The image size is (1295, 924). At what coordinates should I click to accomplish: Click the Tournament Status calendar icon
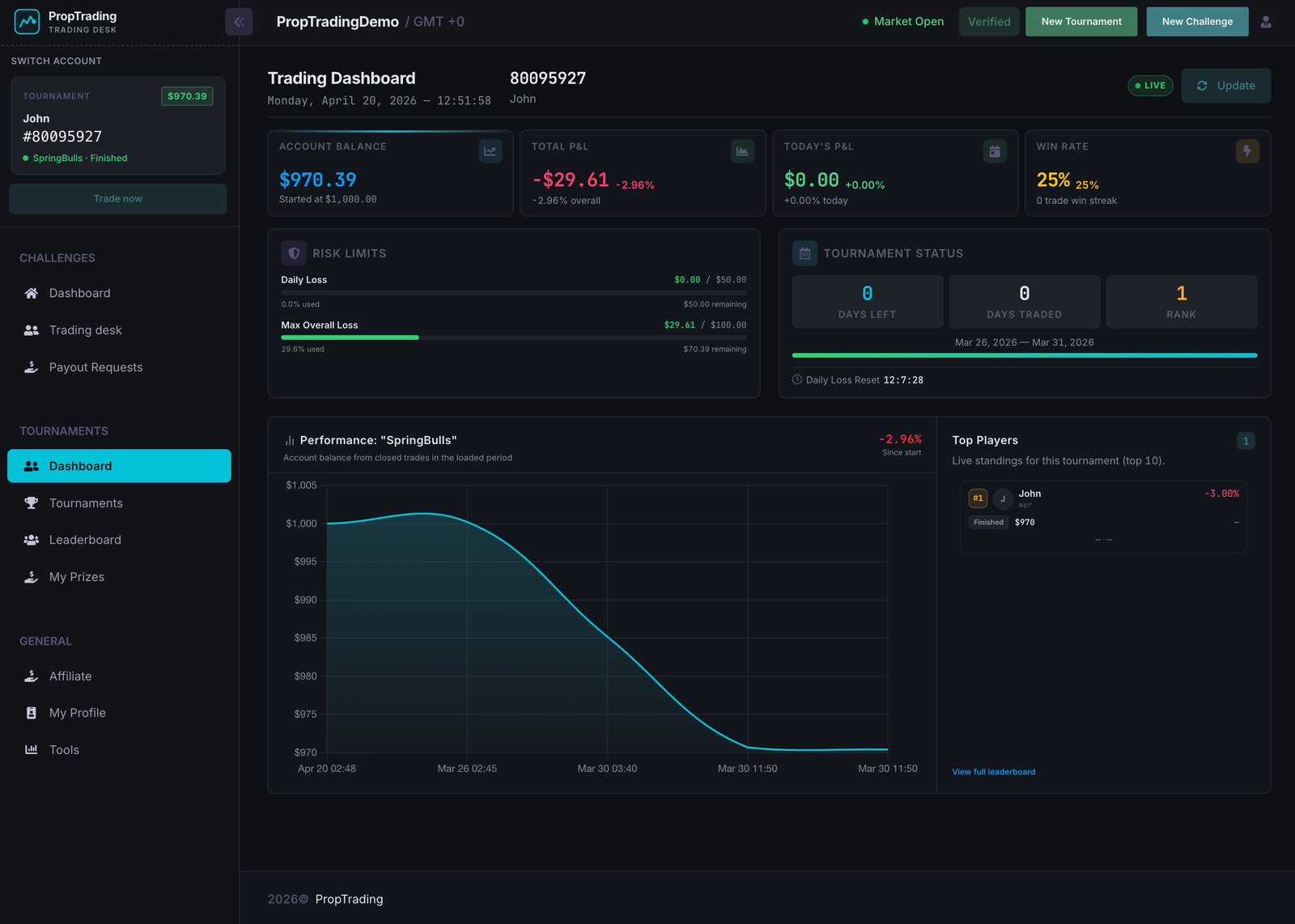[805, 252]
